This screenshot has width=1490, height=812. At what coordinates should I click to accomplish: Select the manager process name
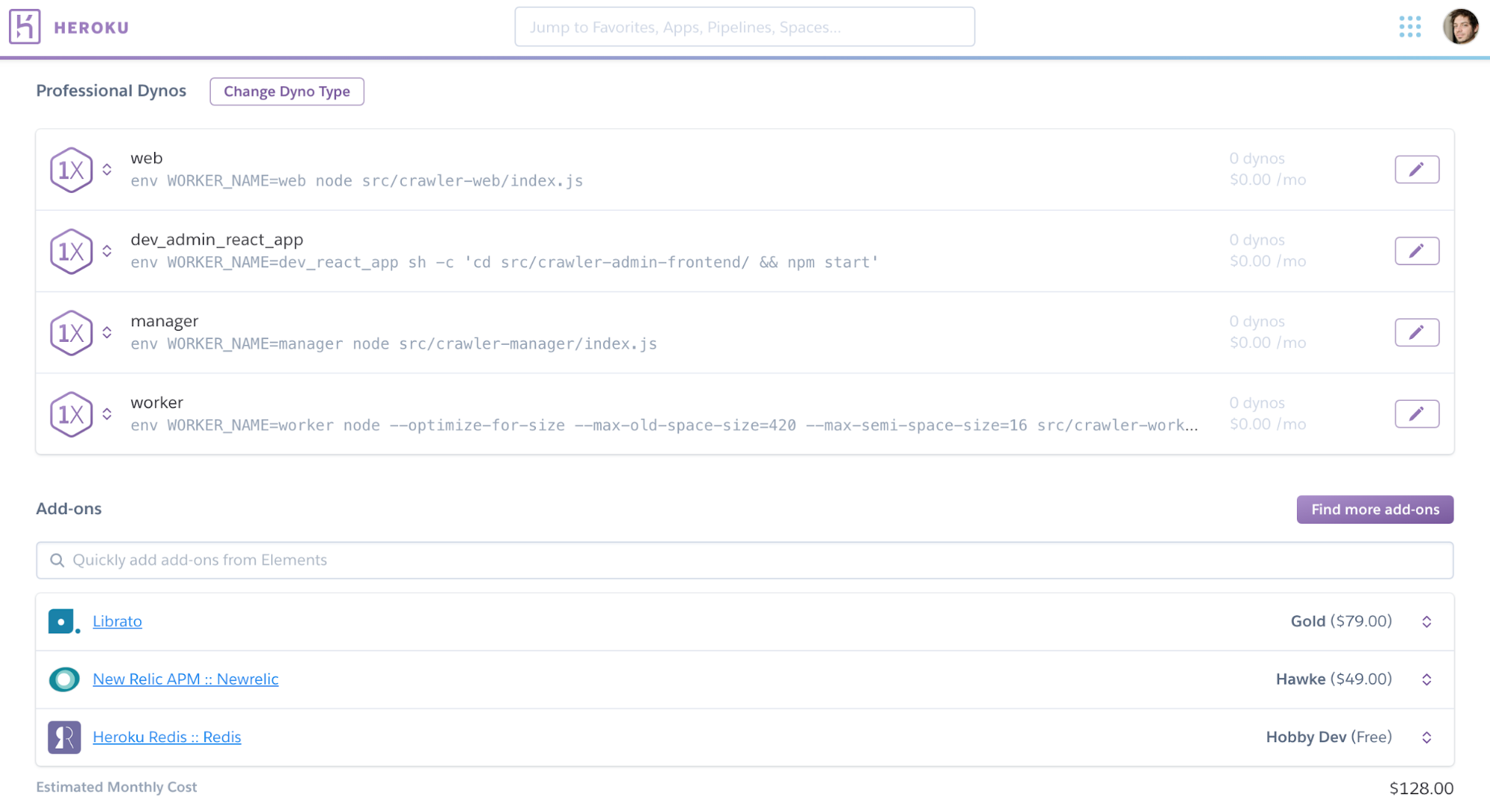tap(164, 321)
